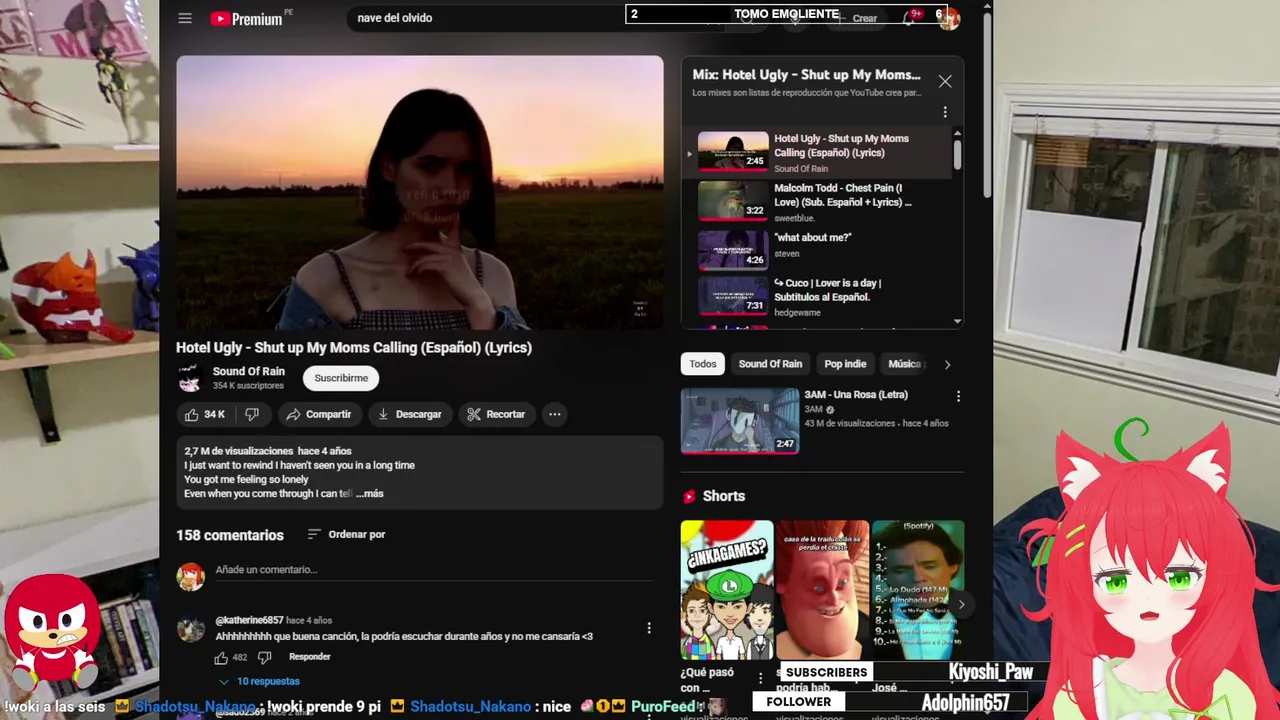Open the YouTube hamburger guide menu
Screen dimensions: 1280x720
(x=185, y=18)
